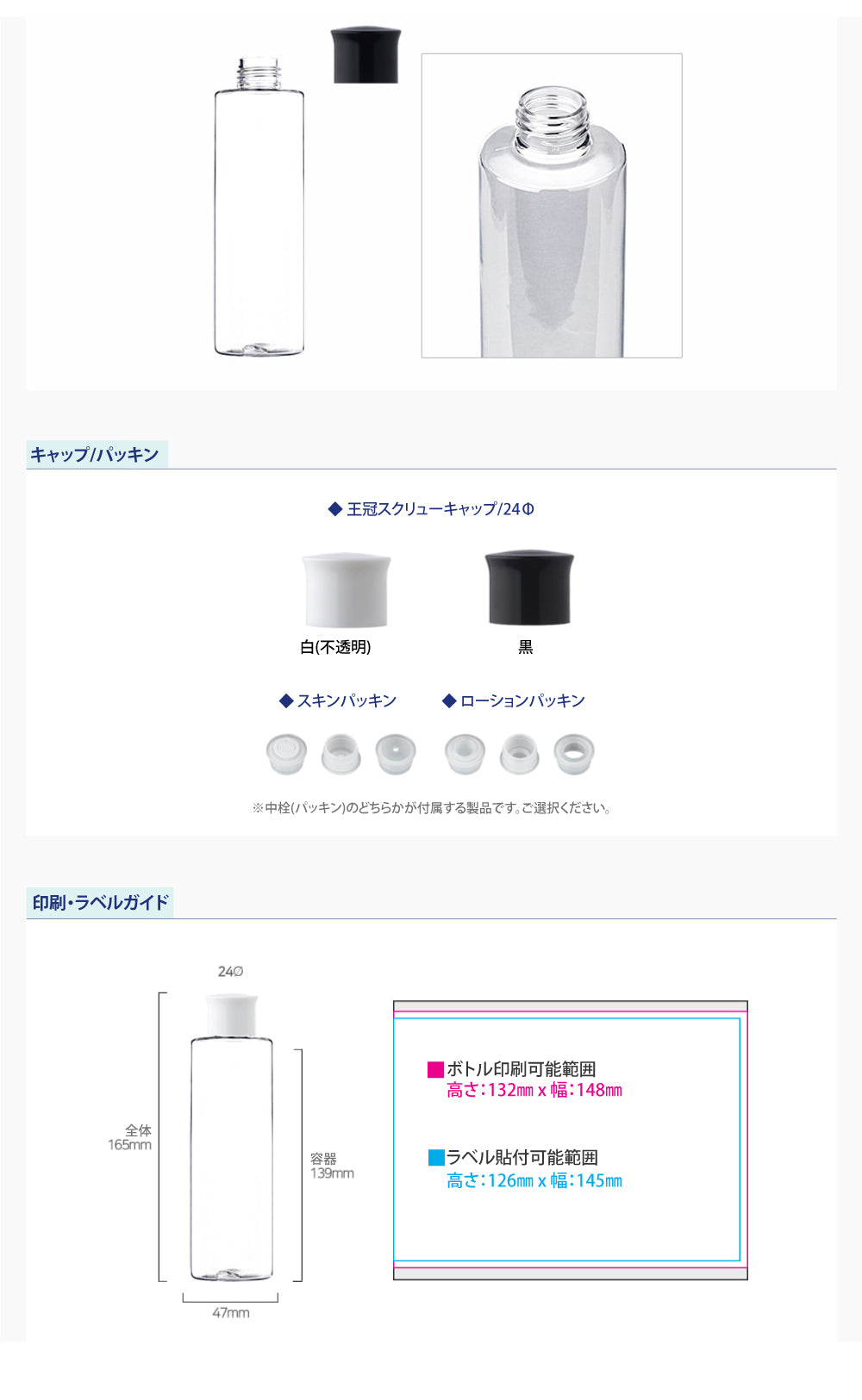Image resolution: width=862 pixels, height=1400 pixels.
Task: Select the first lotion packing piece
Action: pos(465,754)
